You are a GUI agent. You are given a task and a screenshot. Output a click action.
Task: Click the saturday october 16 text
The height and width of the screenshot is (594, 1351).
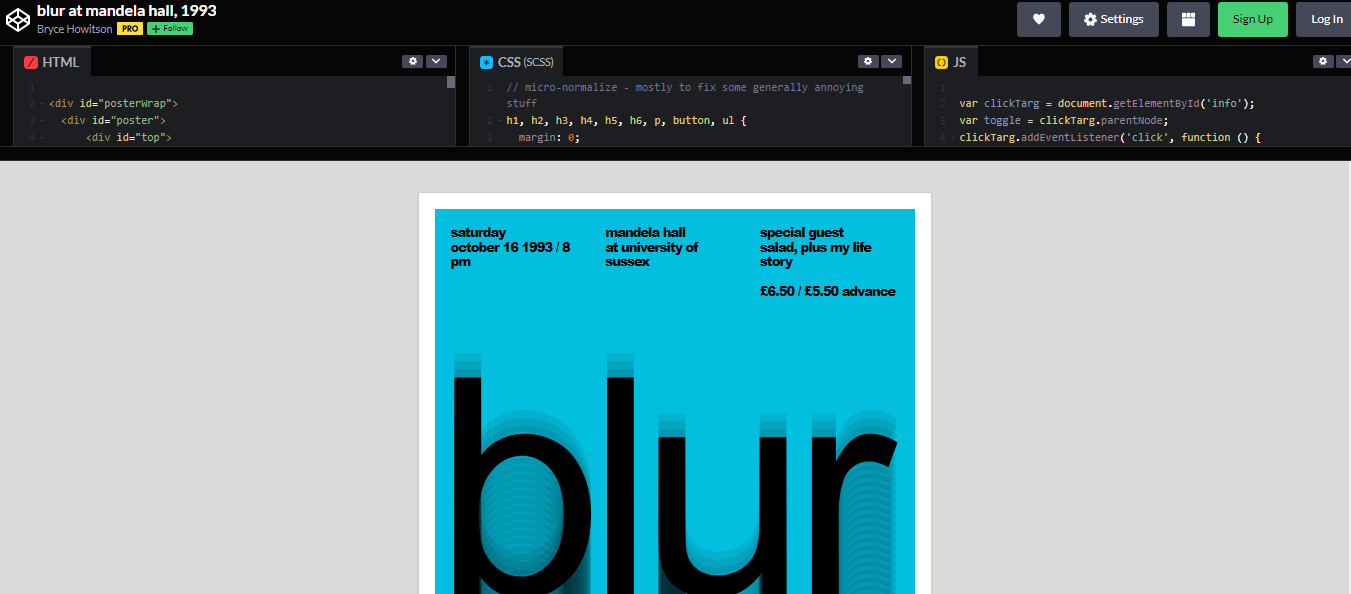pos(510,247)
